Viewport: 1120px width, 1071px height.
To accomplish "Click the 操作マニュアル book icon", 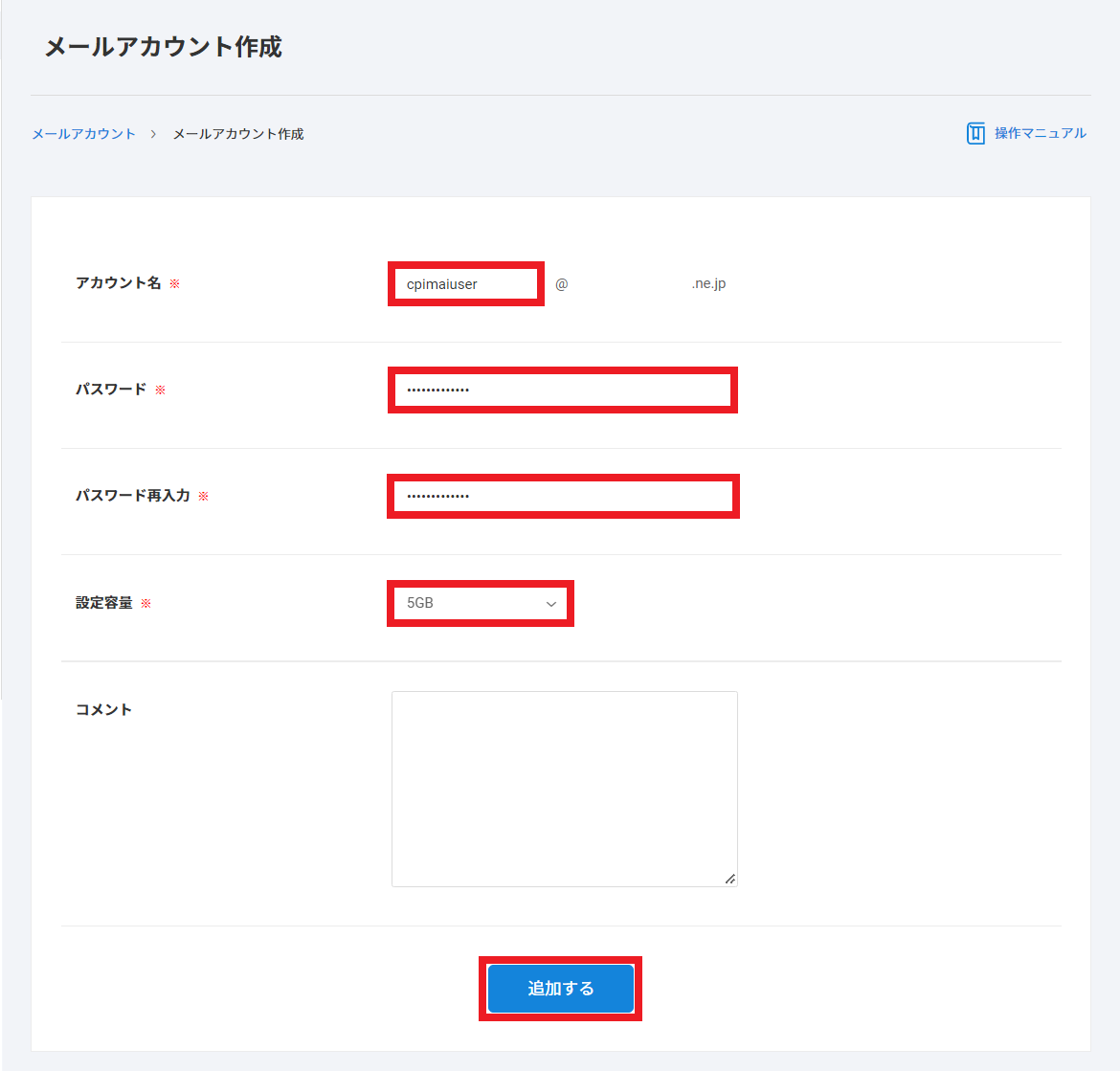I will (x=975, y=133).
